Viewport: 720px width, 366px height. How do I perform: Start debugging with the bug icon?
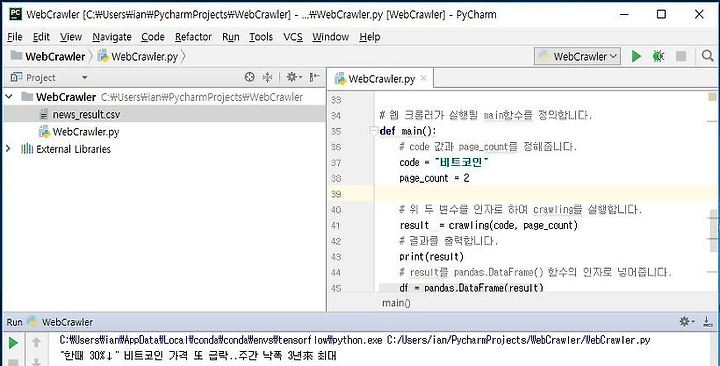pos(658,56)
